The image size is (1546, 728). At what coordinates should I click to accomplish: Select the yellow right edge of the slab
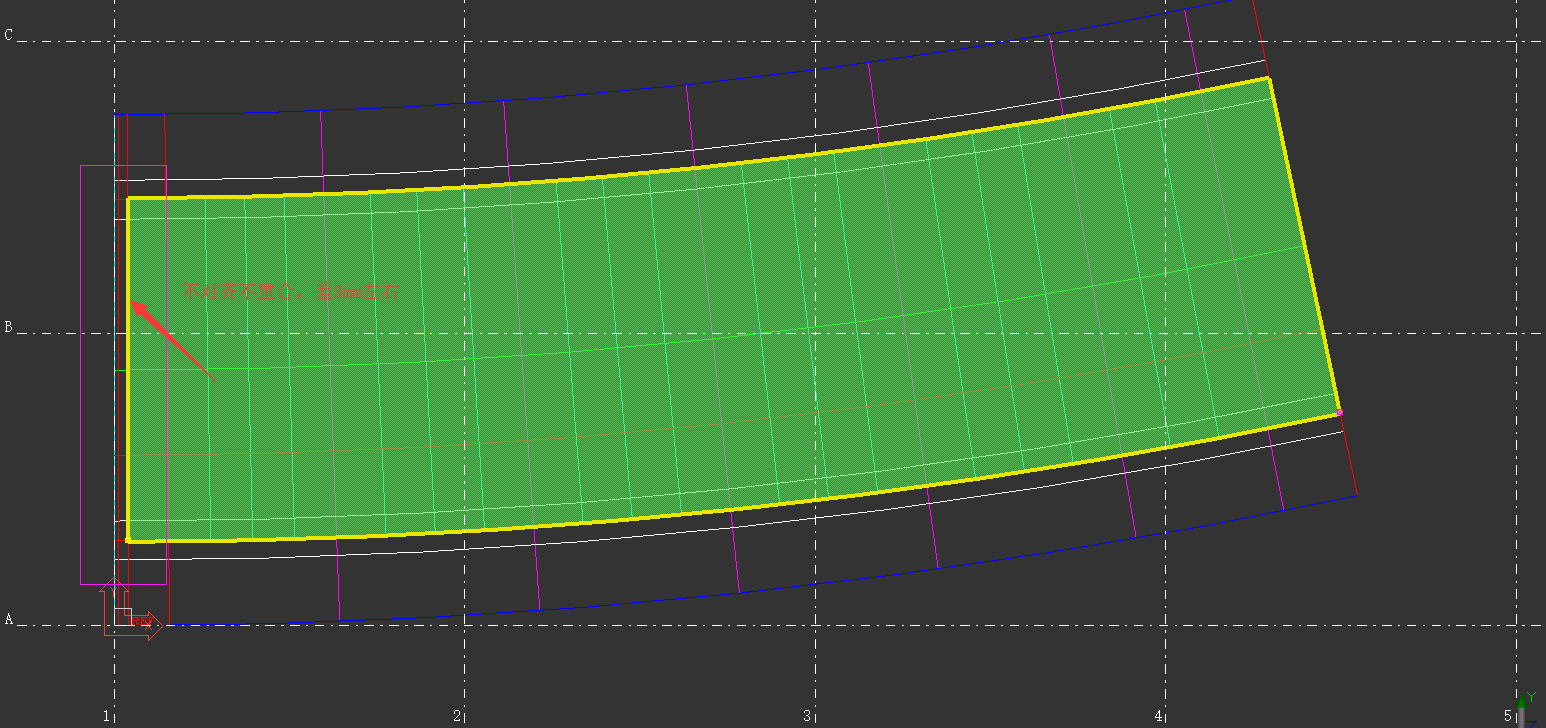pyautogui.click(x=1304, y=245)
